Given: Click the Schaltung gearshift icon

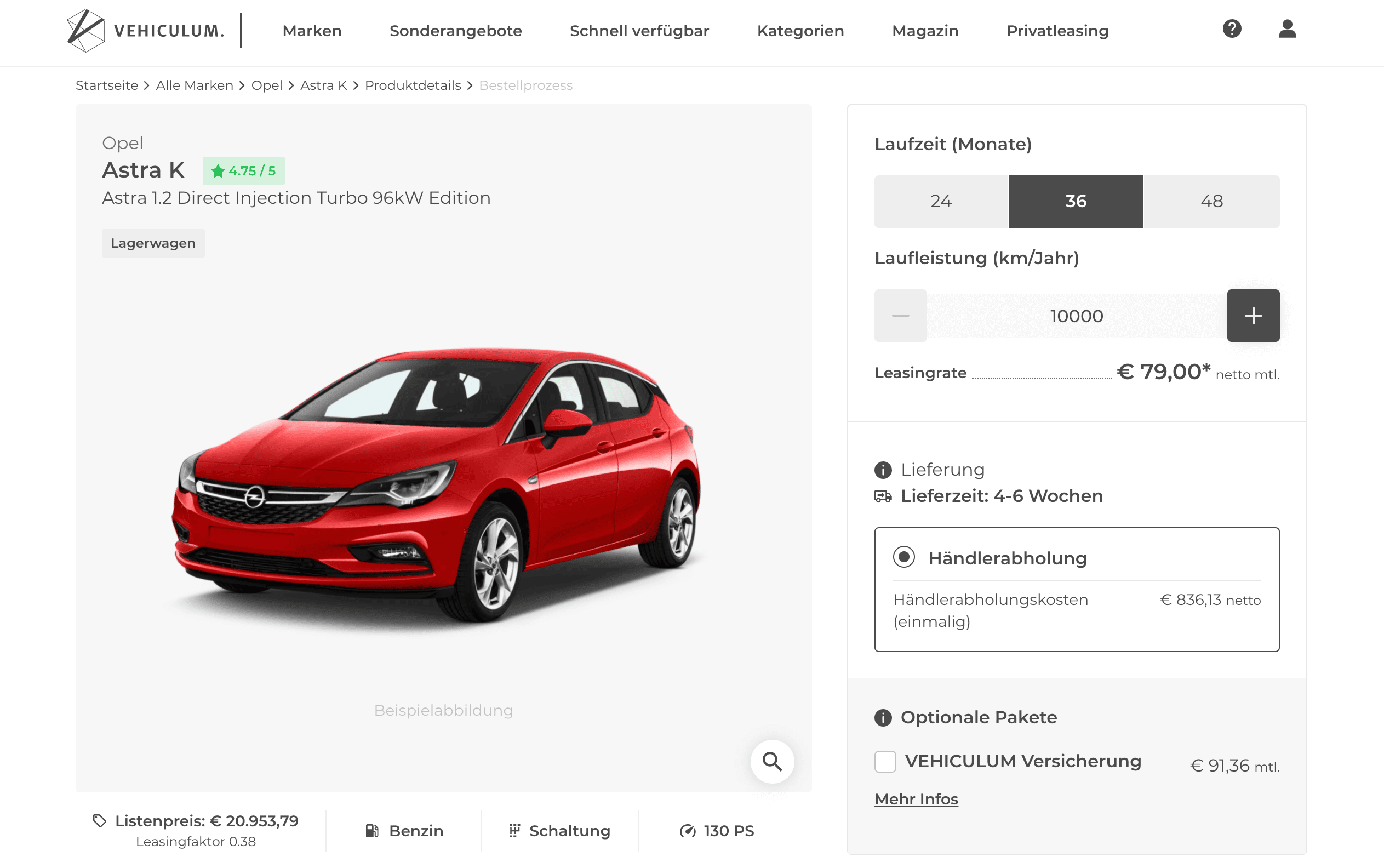Looking at the screenshot, I should coord(514,831).
